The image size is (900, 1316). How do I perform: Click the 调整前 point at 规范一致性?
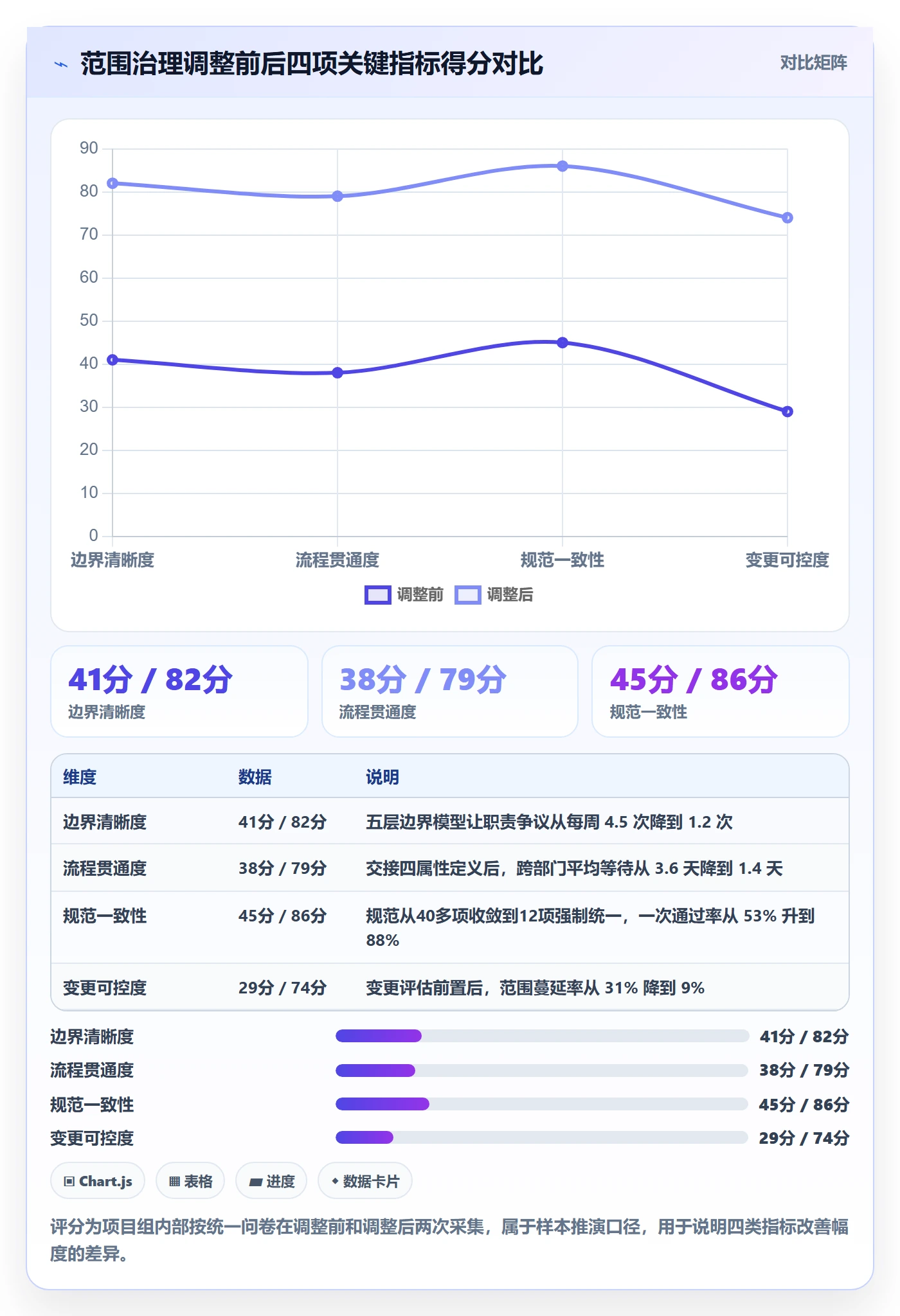click(562, 342)
